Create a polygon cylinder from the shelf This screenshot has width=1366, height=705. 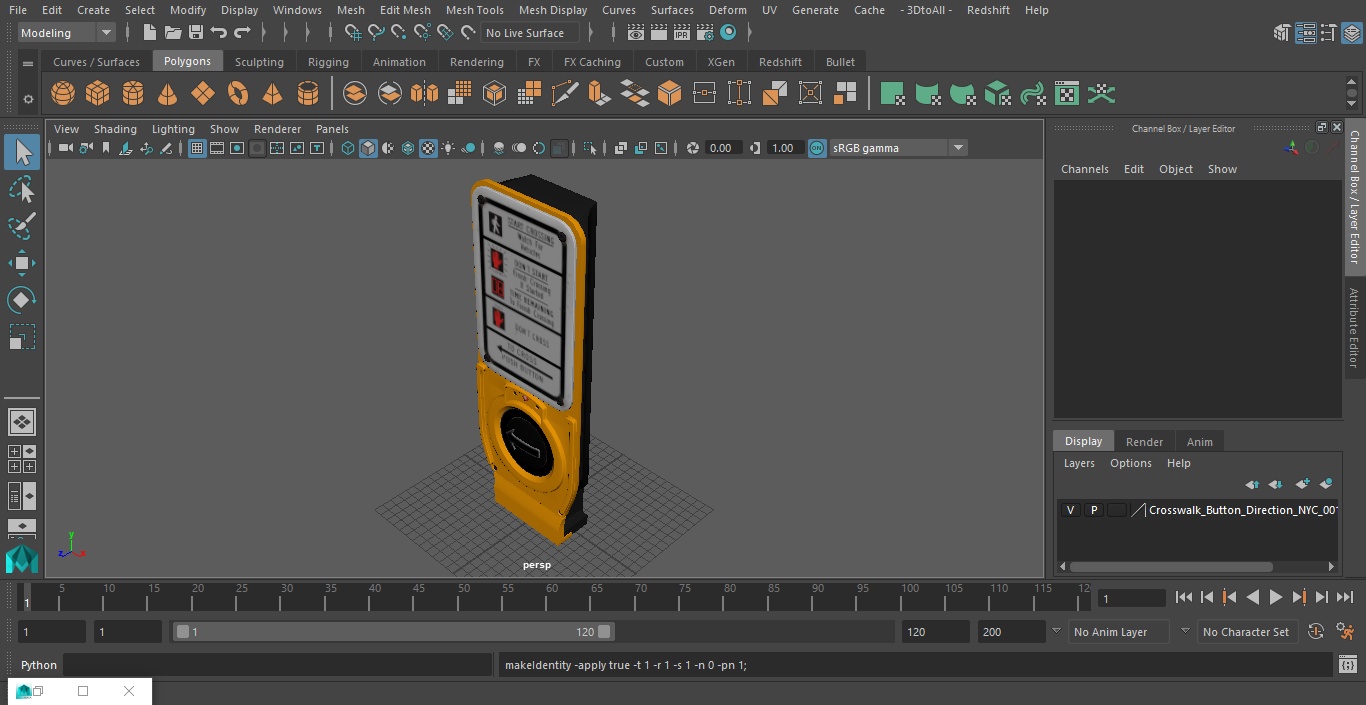(133, 94)
